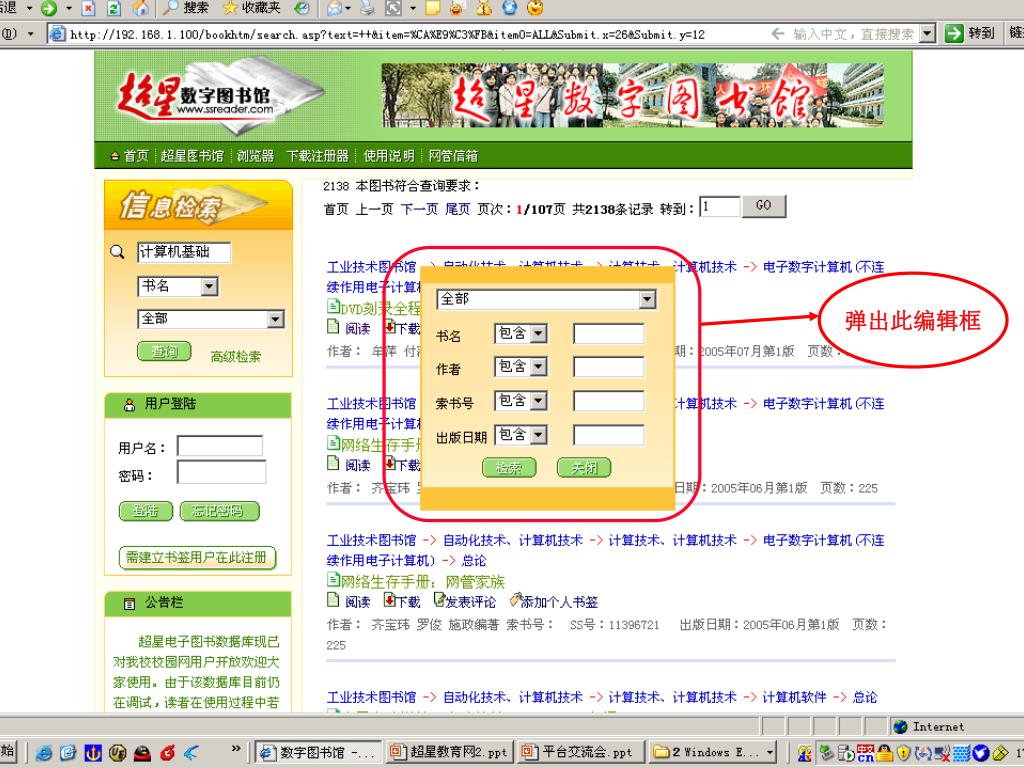Image resolution: width=1024 pixels, height=768 pixels.
Task: Open address bar search box dropdown arrow
Action: pos(927,33)
